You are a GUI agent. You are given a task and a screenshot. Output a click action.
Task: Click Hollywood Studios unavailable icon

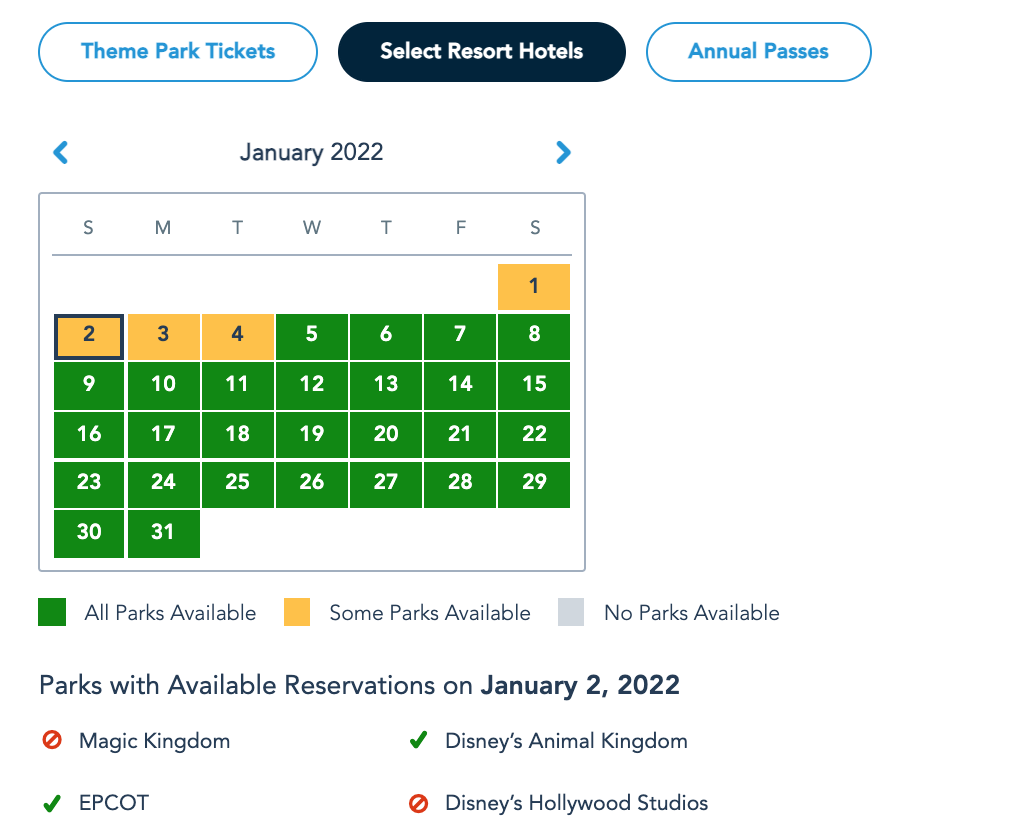click(419, 803)
